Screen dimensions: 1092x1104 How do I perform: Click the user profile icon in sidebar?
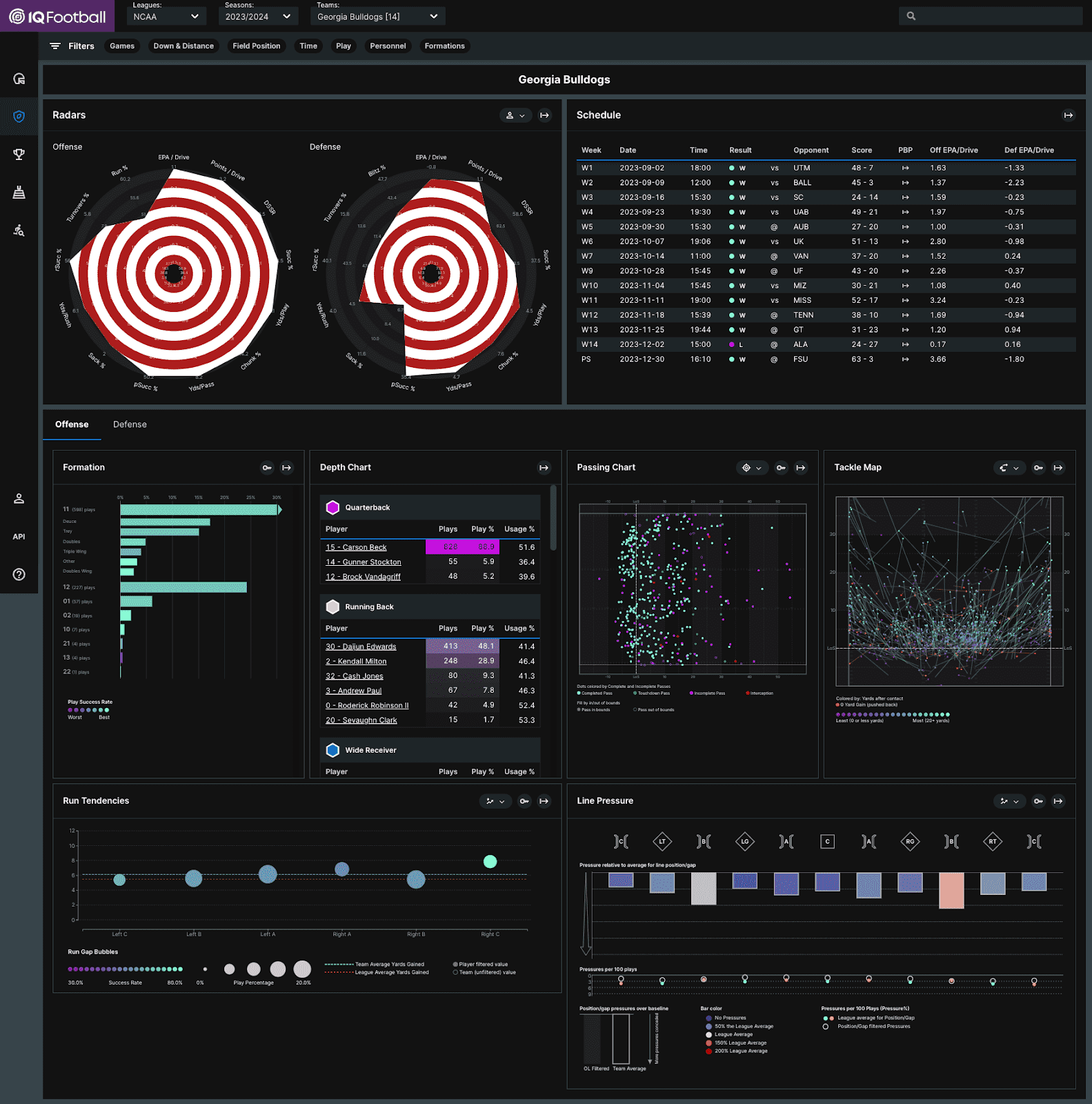pos(19,498)
